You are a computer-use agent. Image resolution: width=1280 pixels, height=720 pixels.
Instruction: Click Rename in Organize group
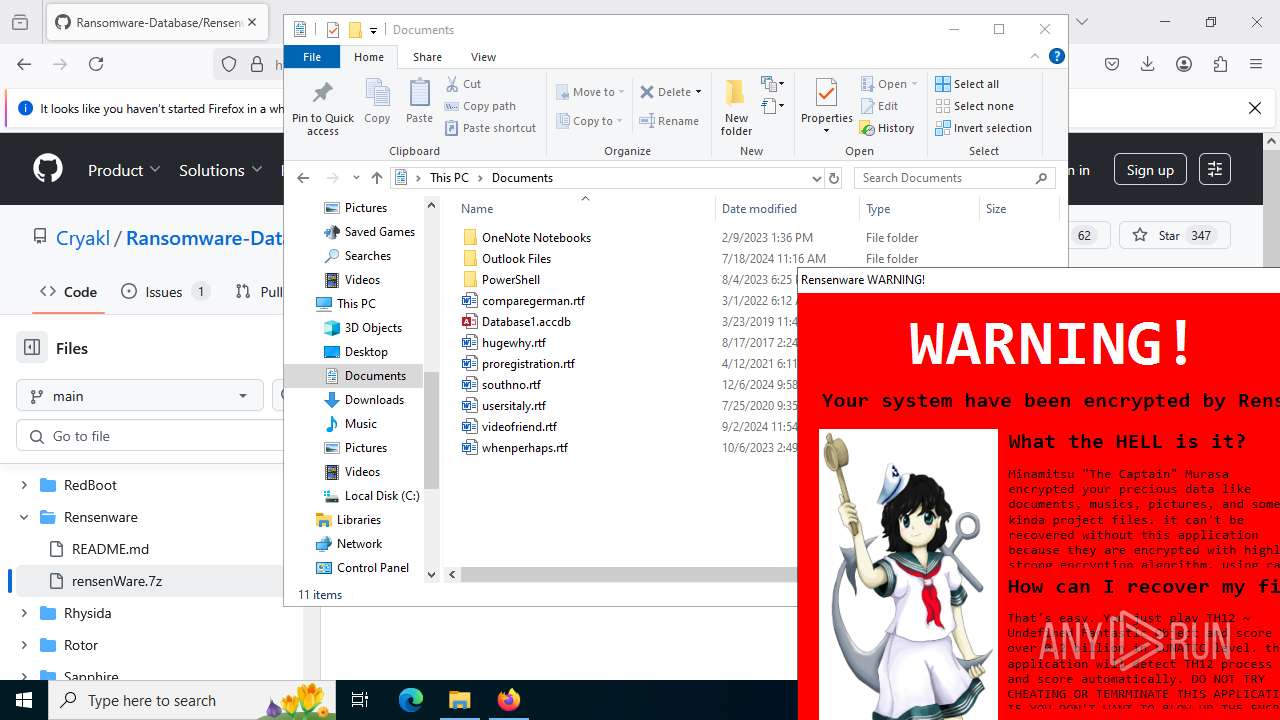670,121
